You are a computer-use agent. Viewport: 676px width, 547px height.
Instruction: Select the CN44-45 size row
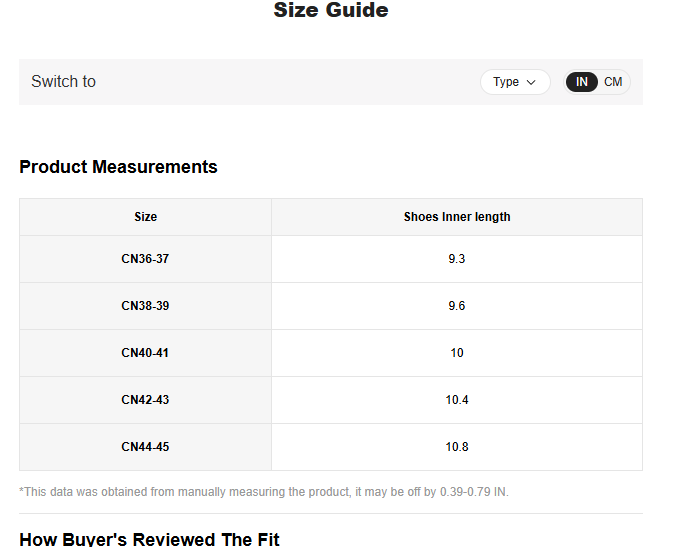point(145,447)
